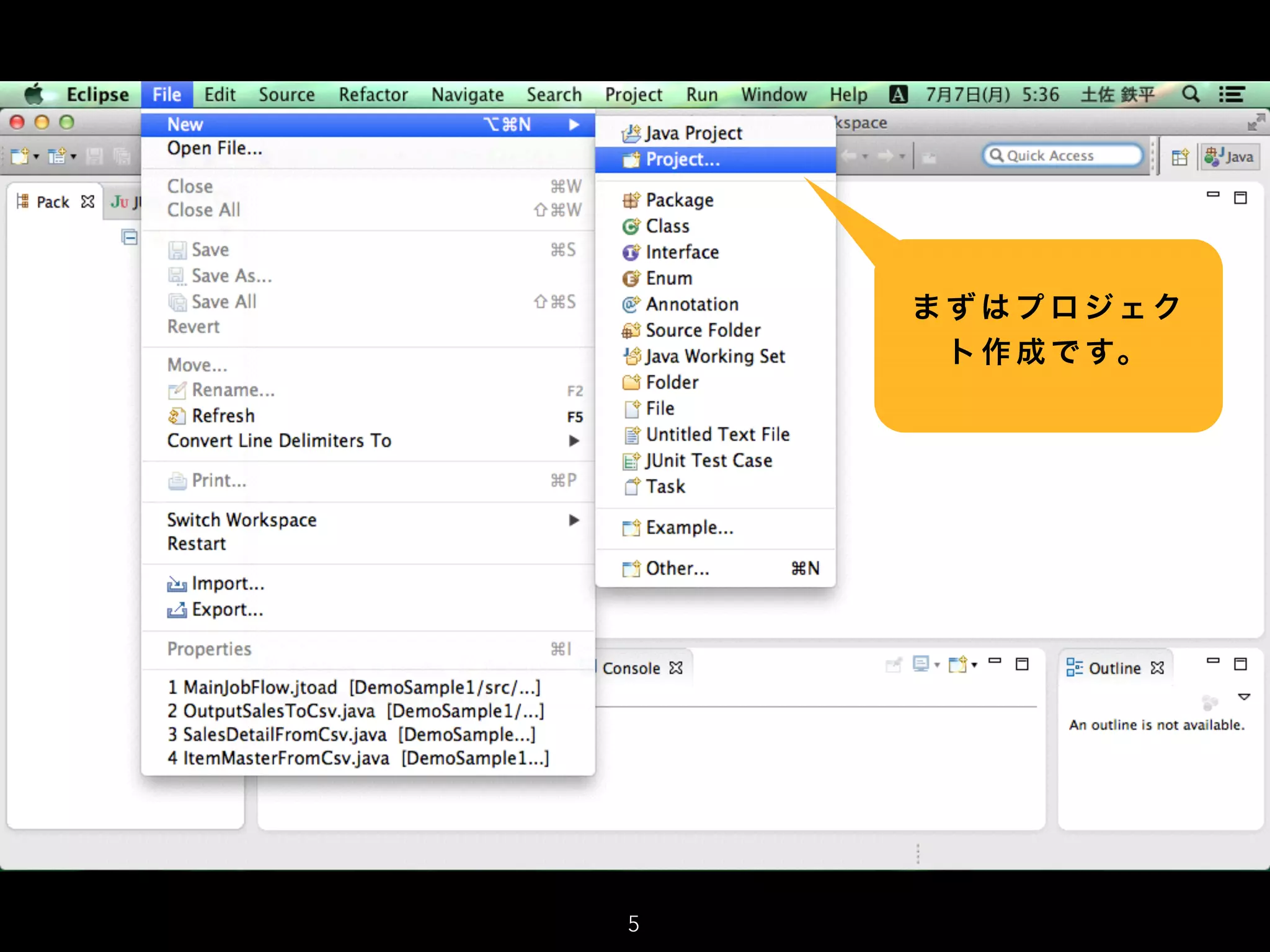Open the Outline view menu triangle
The height and width of the screenshot is (952, 1270).
tap(1244, 697)
